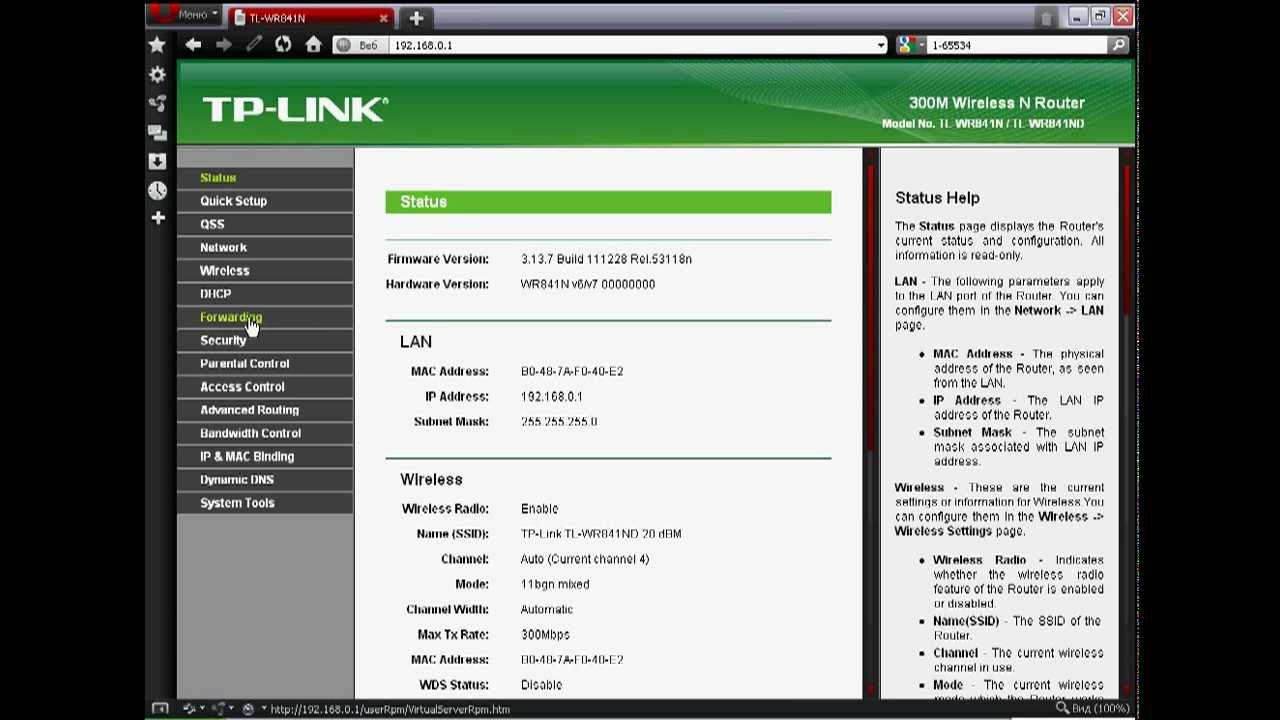Click SSID TP-Link TL-WR841ND 20 dBM

coord(601,534)
